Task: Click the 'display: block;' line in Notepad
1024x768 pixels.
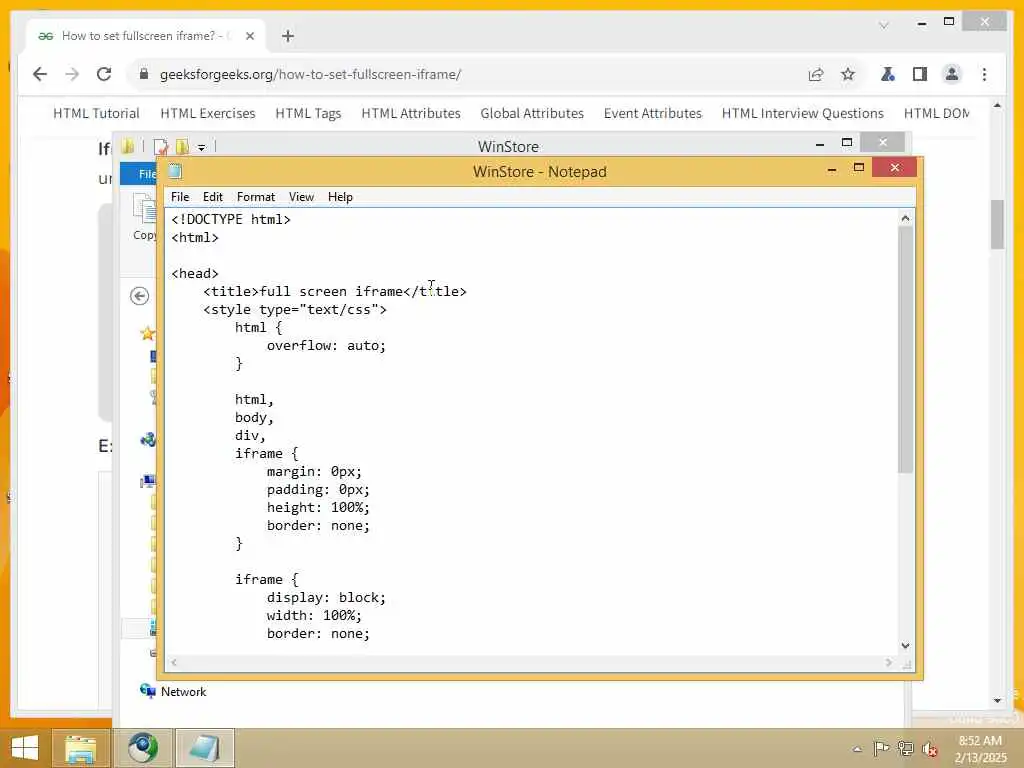Action: 326,598
